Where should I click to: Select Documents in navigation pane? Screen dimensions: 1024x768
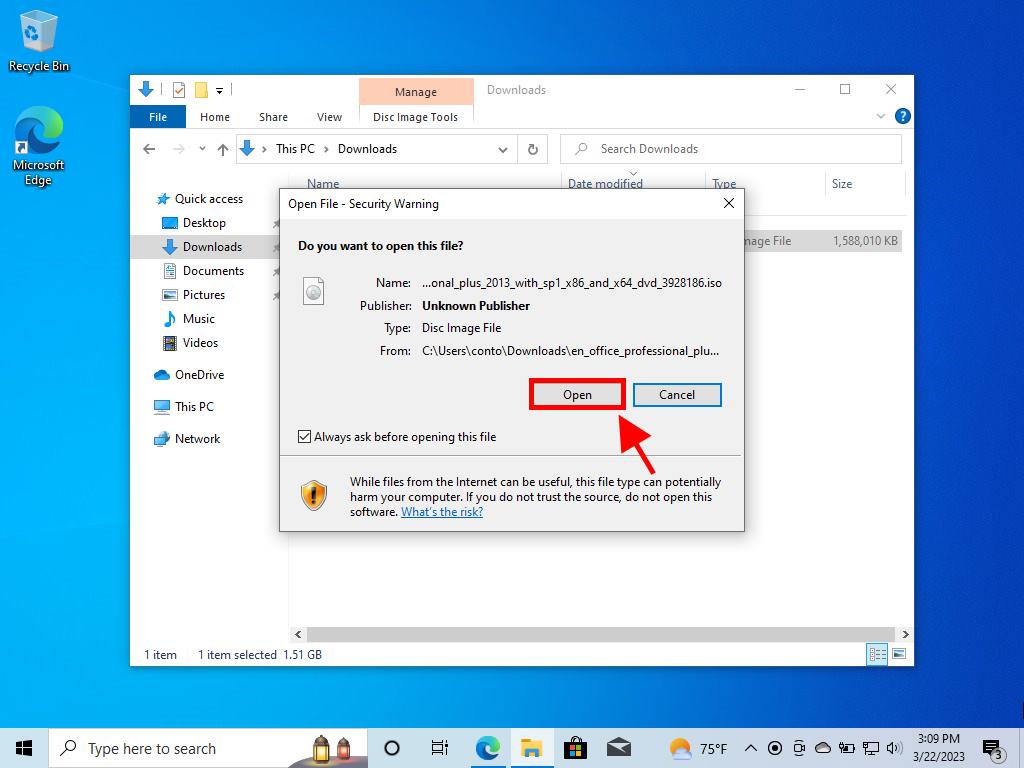pos(214,271)
